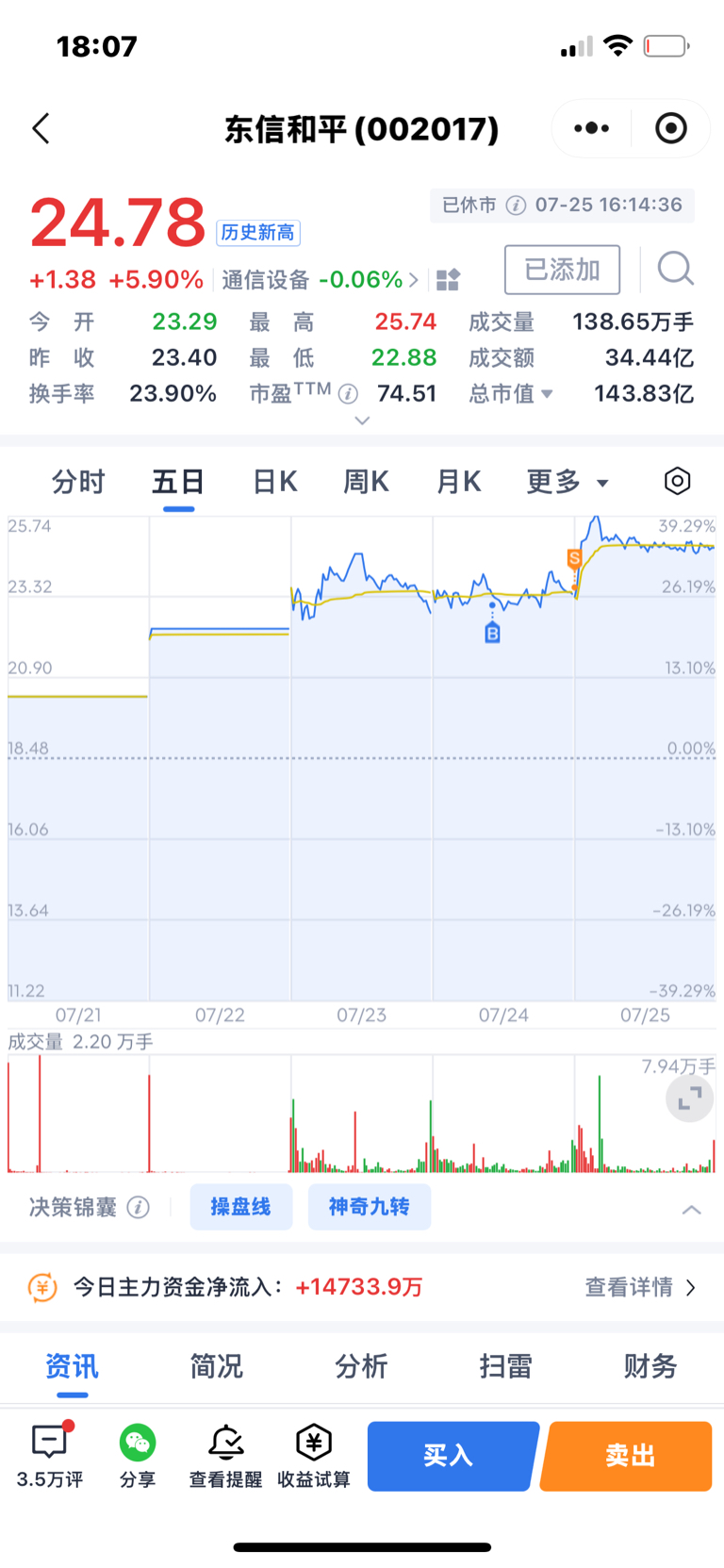Expand more quote details chevron

[x=362, y=421]
